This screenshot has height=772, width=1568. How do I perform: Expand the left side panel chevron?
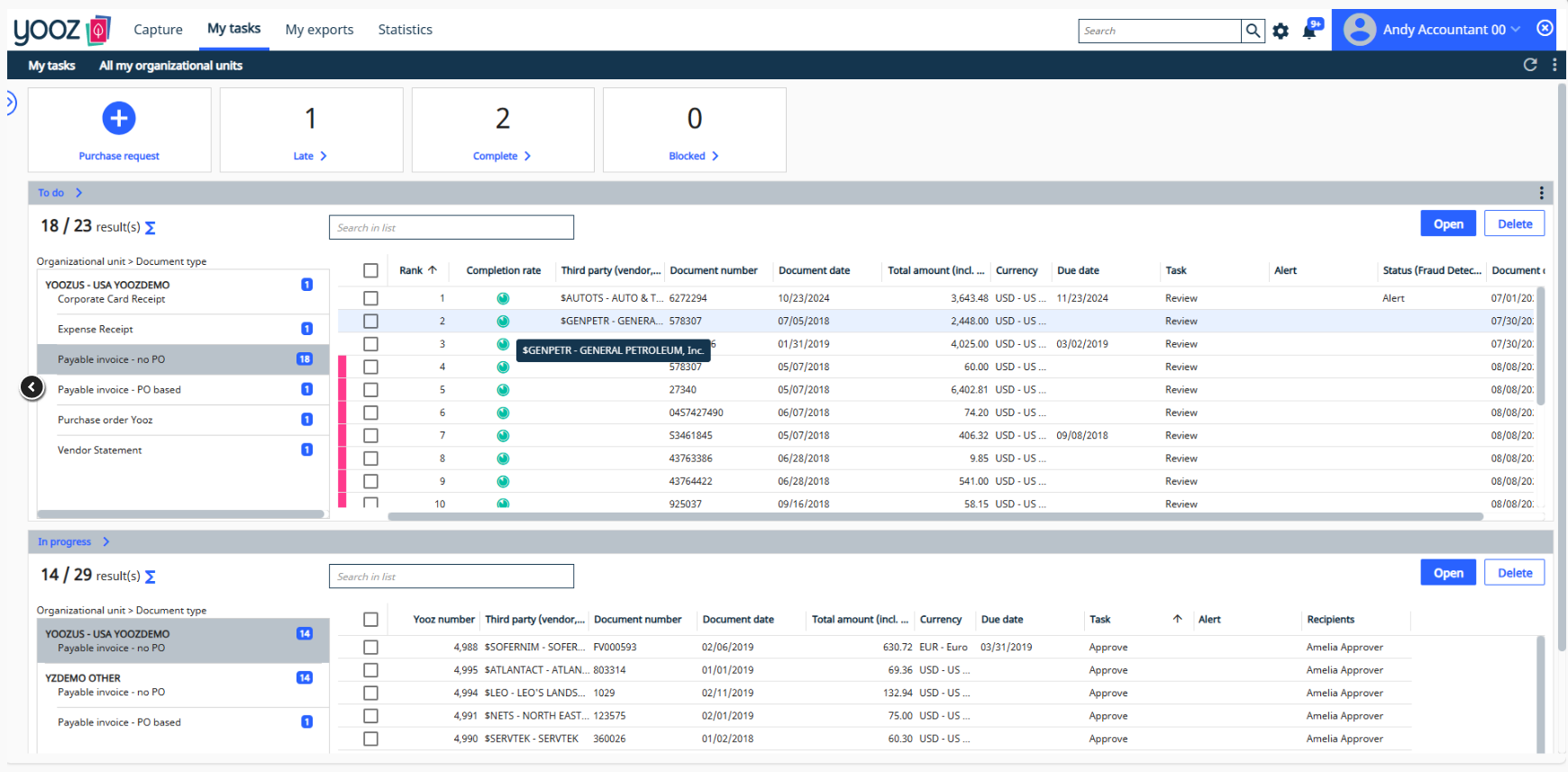(11, 103)
